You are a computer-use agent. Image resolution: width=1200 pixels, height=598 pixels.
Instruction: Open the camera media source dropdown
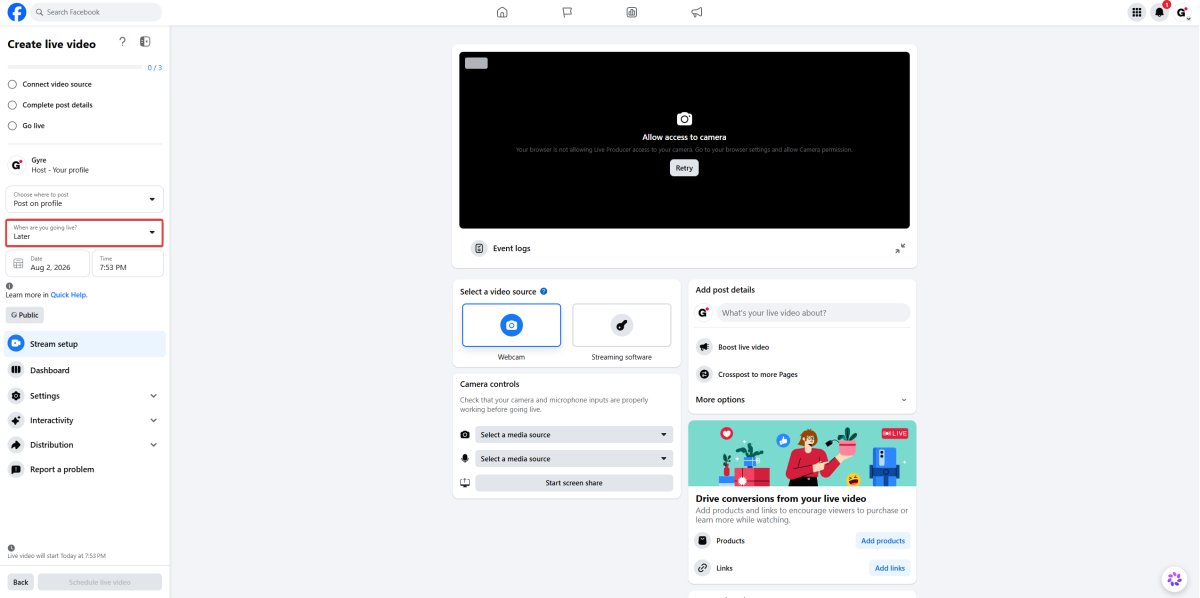click(x=574, y=435)
